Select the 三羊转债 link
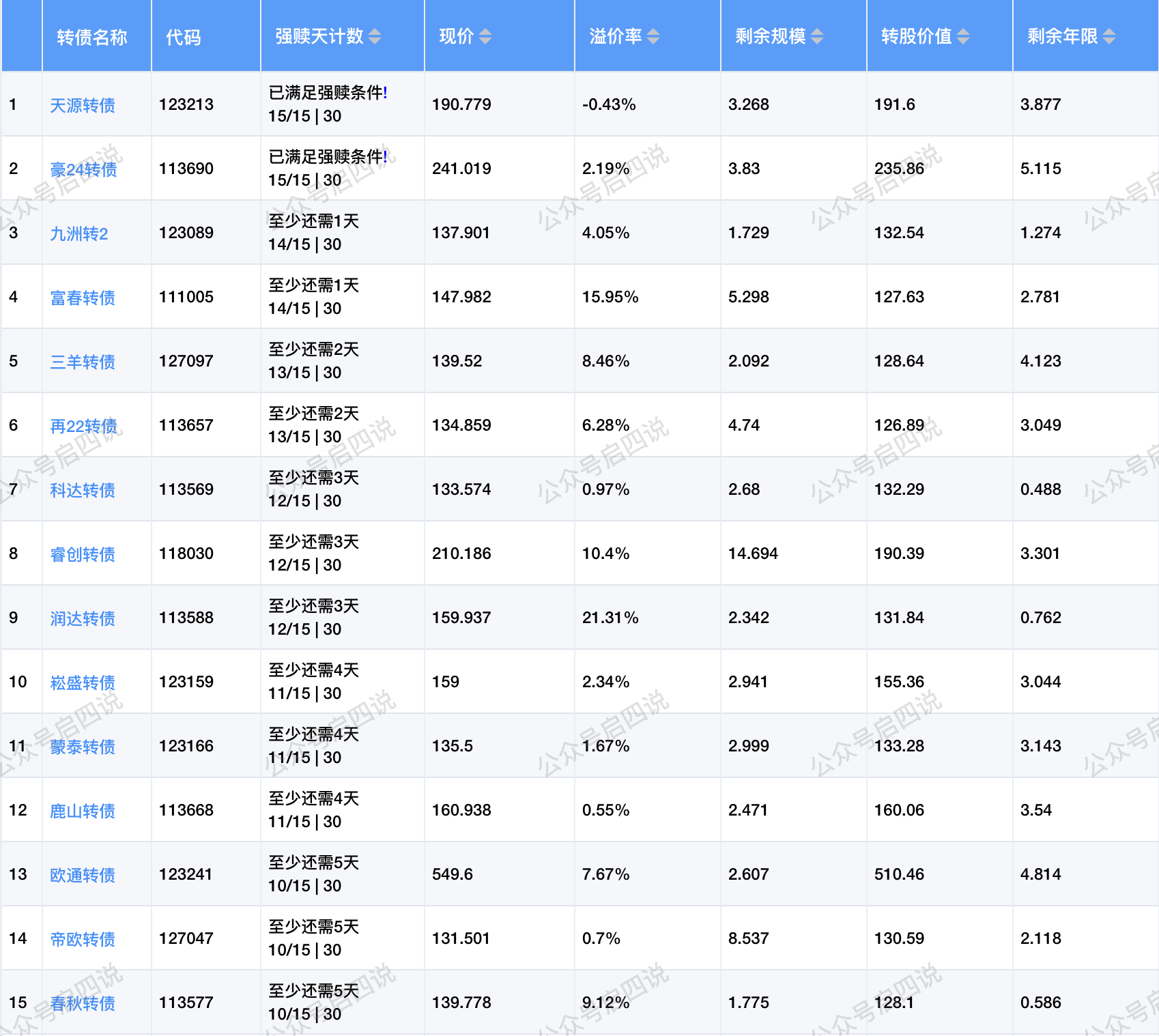The width and height of the screenshot is (1159, 1036). [x=83, y=362]
